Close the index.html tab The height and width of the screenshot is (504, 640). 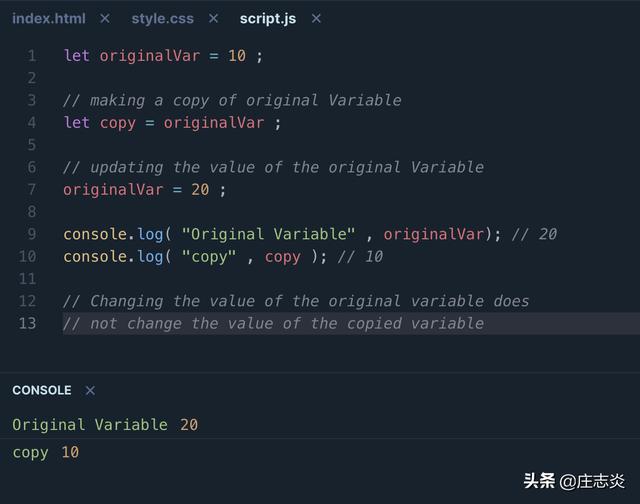(x=105, y=19)
